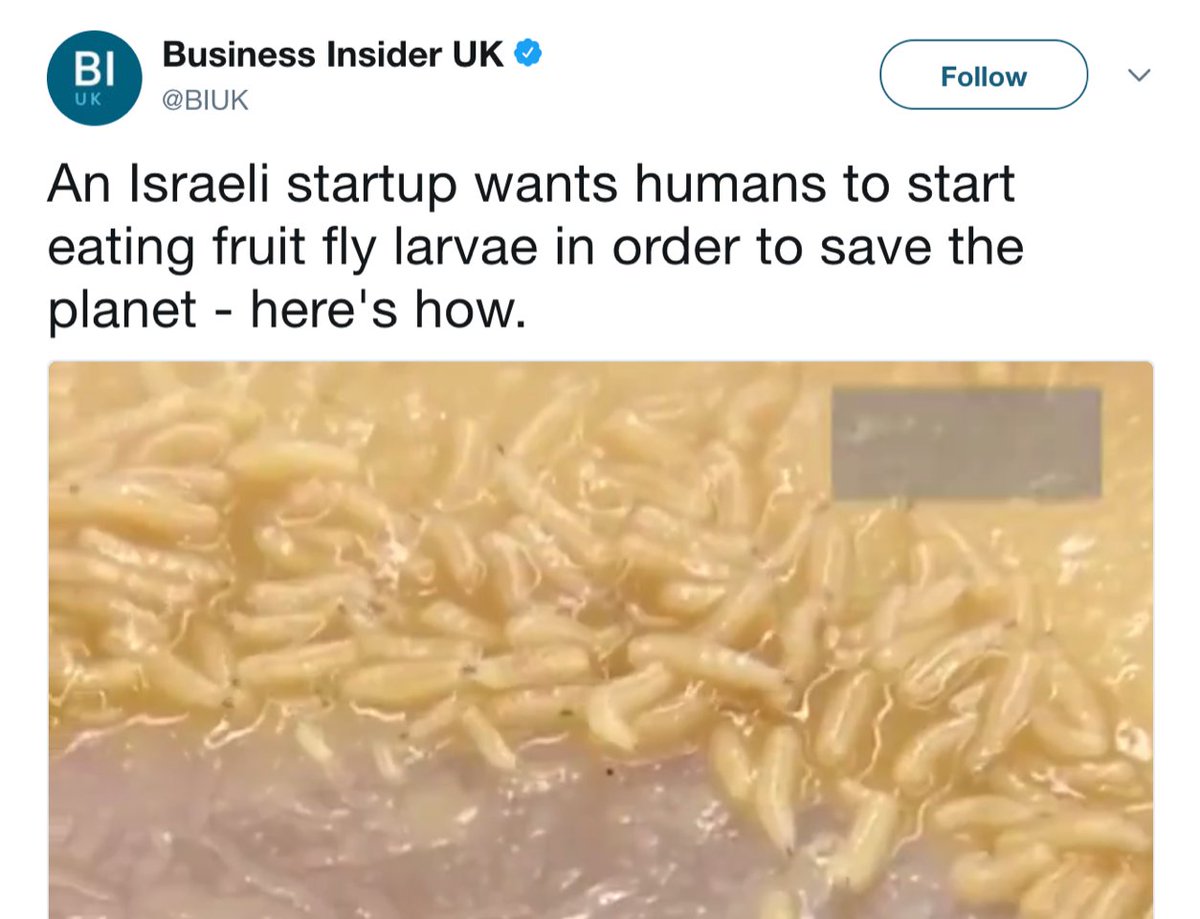The width and height of the screenshot is (1200, 919).
Task: Click the blue verified checkmark badge
Action: point(528,55)
